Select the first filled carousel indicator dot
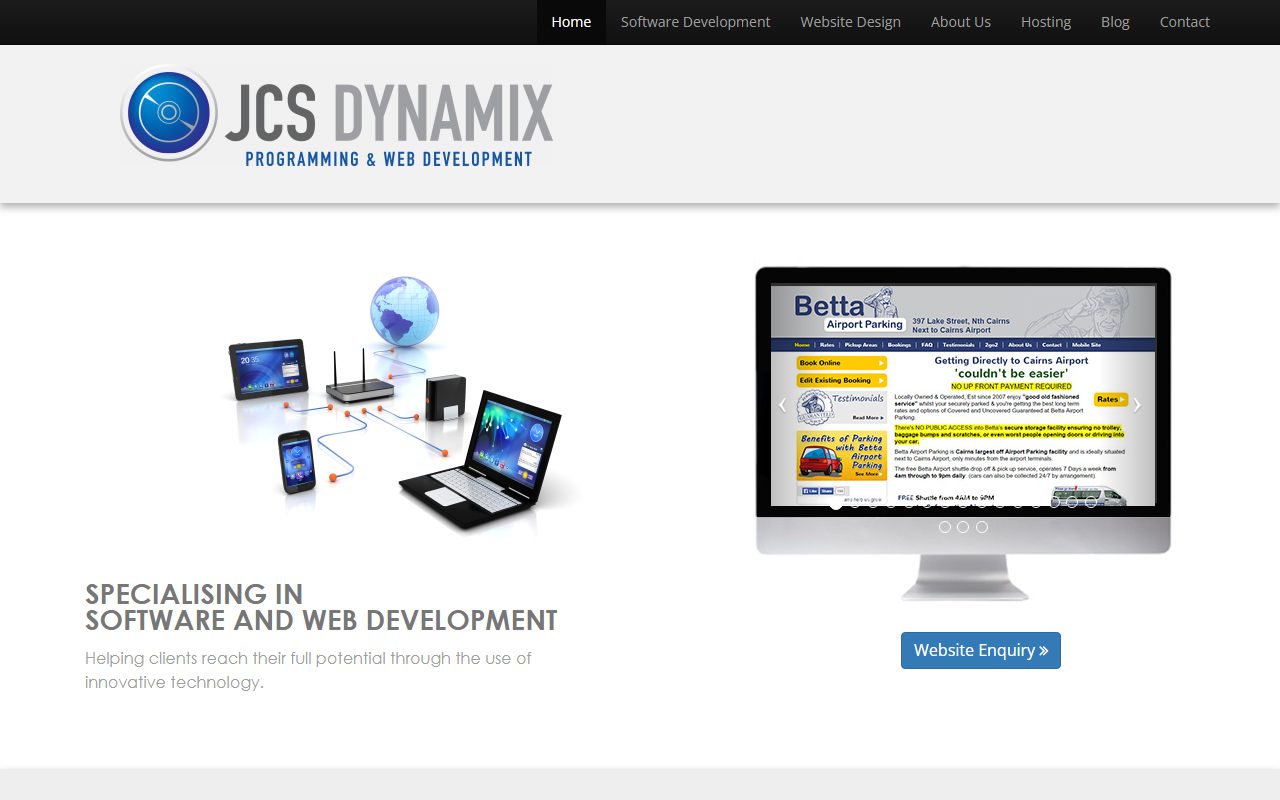This screenshot has height=800, width=1280. (x=836, y=503)
